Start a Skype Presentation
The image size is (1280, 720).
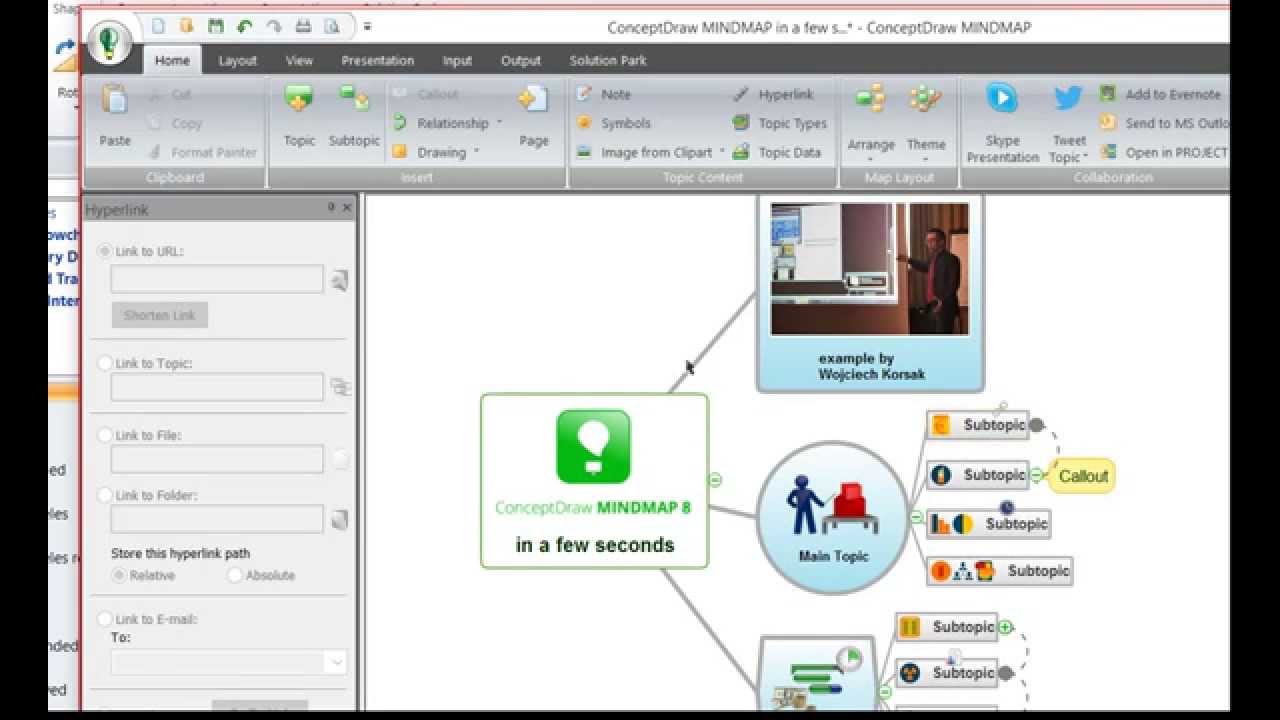click(x=1003, y=122)
